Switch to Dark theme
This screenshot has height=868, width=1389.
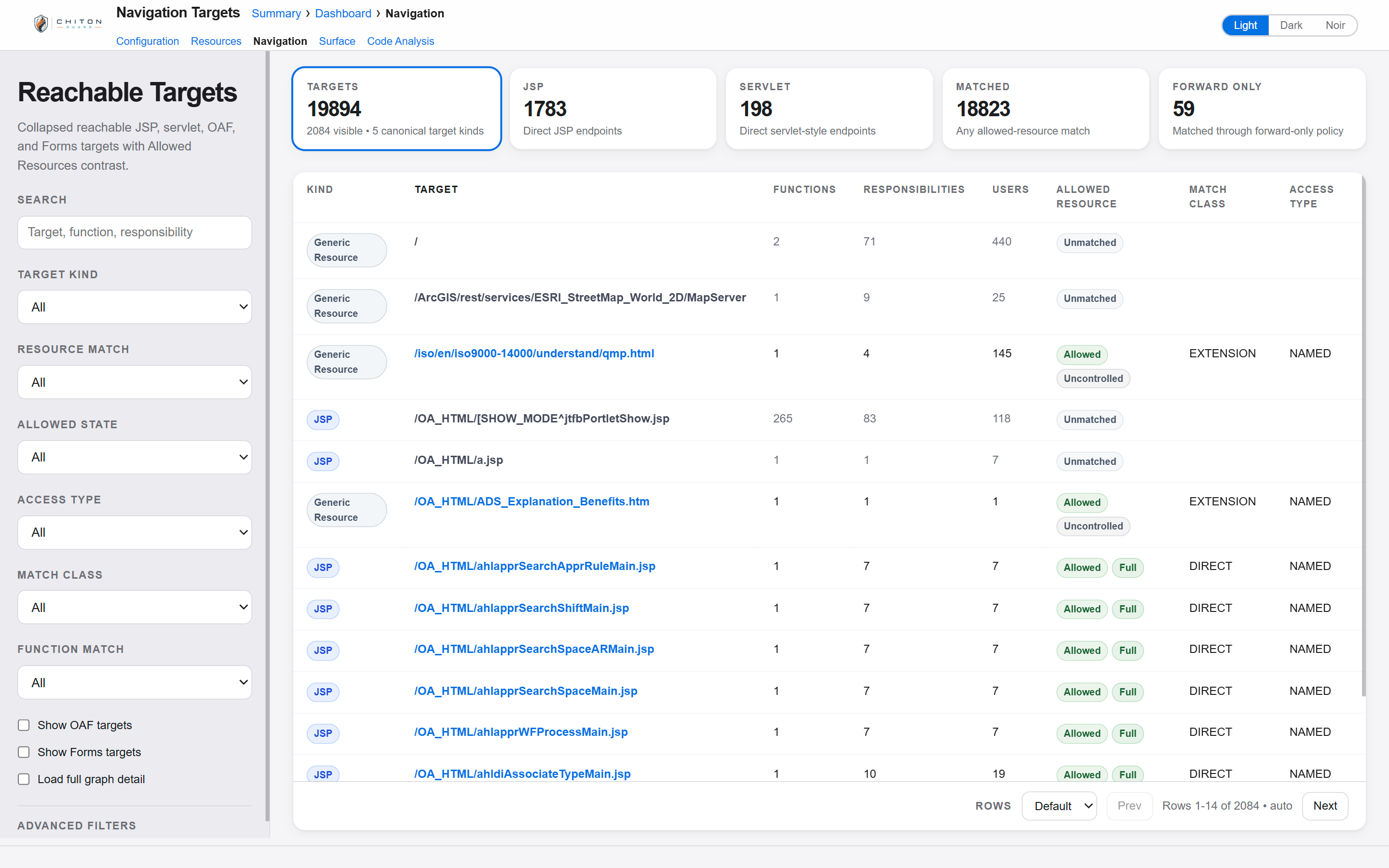coord(1291,25)
